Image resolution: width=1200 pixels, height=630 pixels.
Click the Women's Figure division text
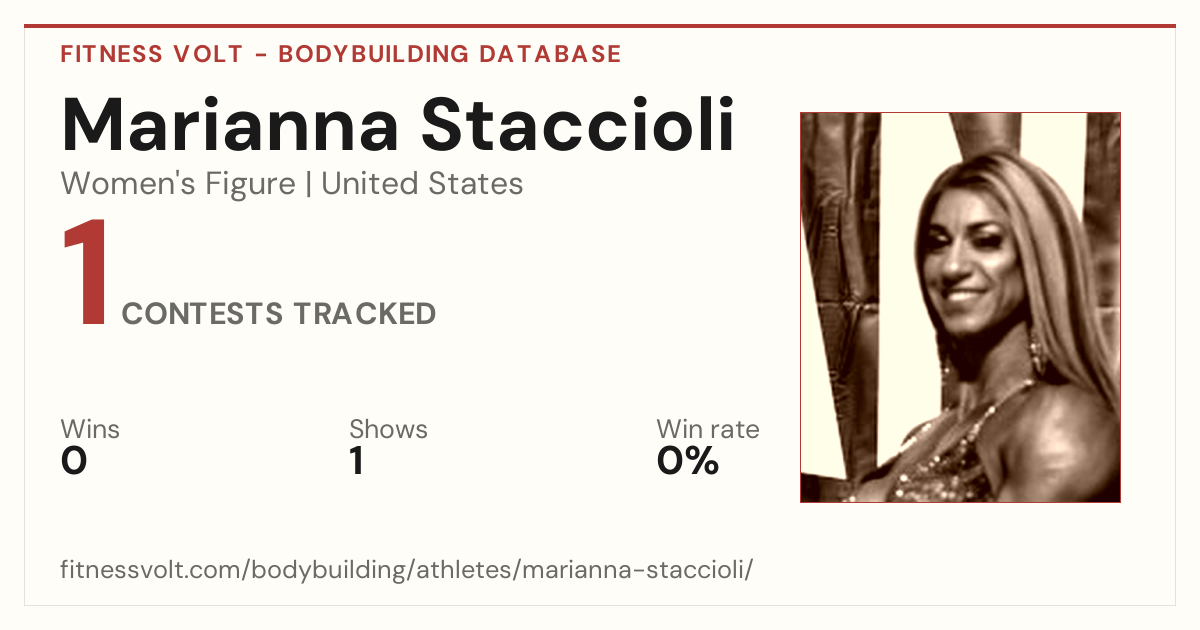(x=178, y=184)
